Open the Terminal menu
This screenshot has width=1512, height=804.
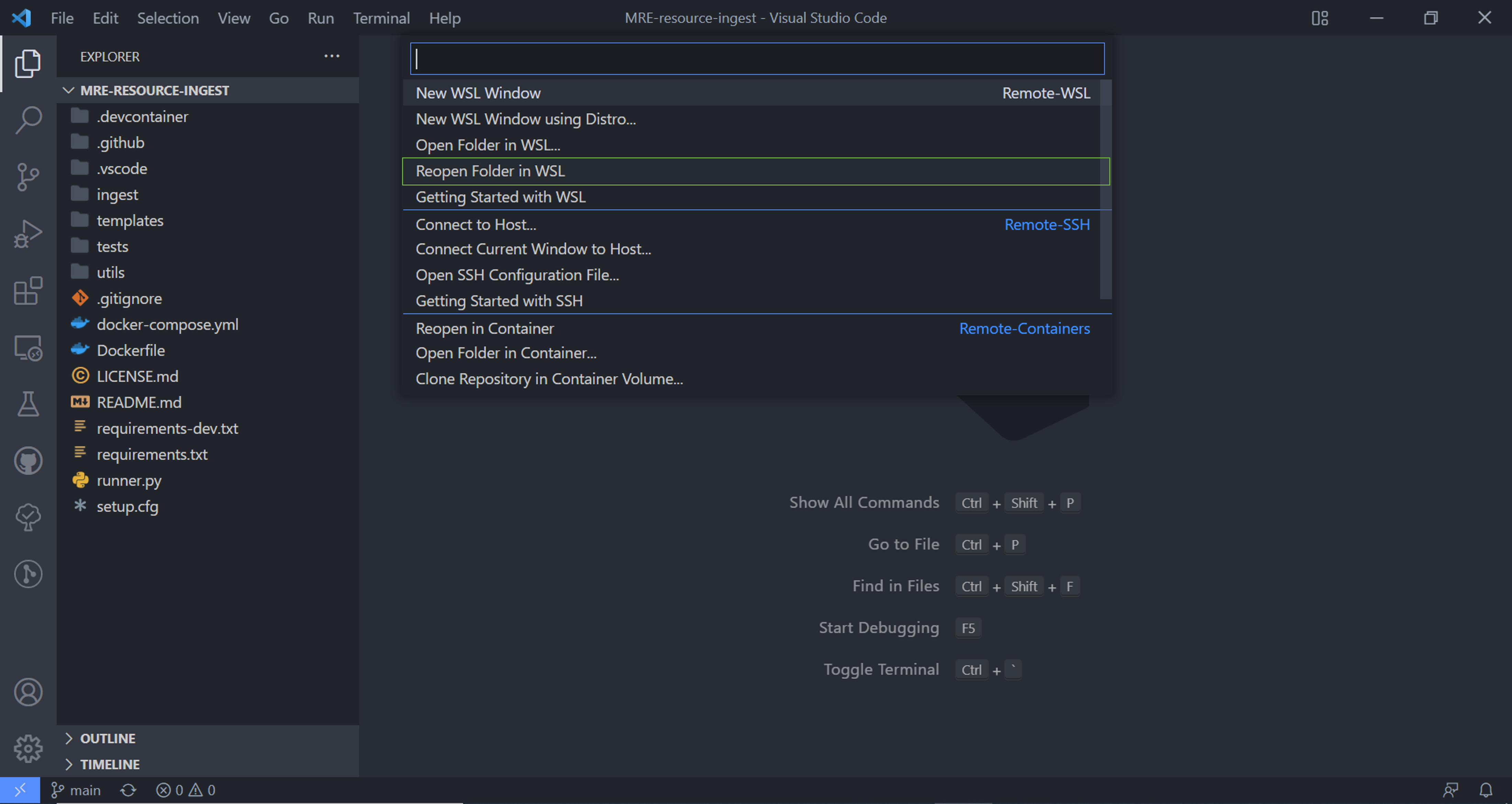[381, 18]
